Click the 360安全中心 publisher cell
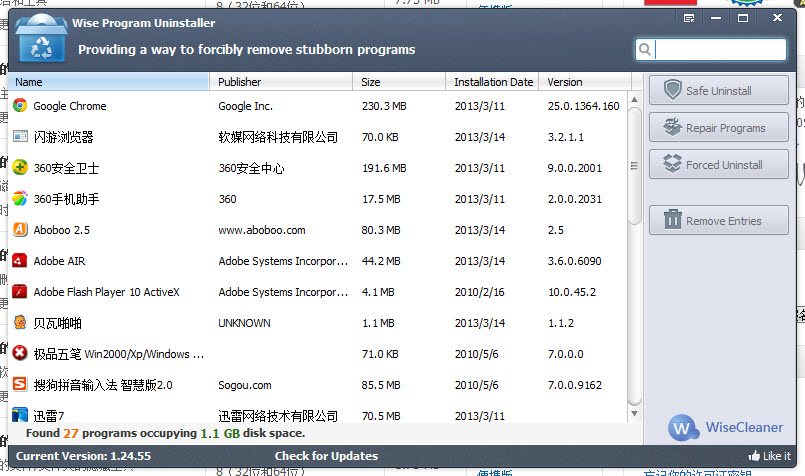The width and height of the screenshot is (805, 476). [x=251, y=168]
